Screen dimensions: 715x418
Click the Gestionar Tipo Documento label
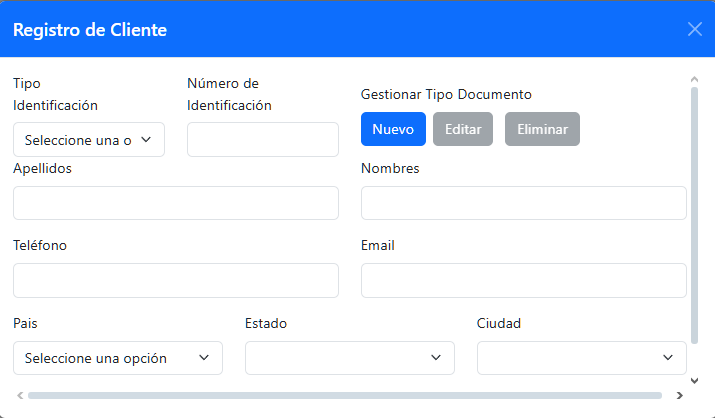(446, 94)
